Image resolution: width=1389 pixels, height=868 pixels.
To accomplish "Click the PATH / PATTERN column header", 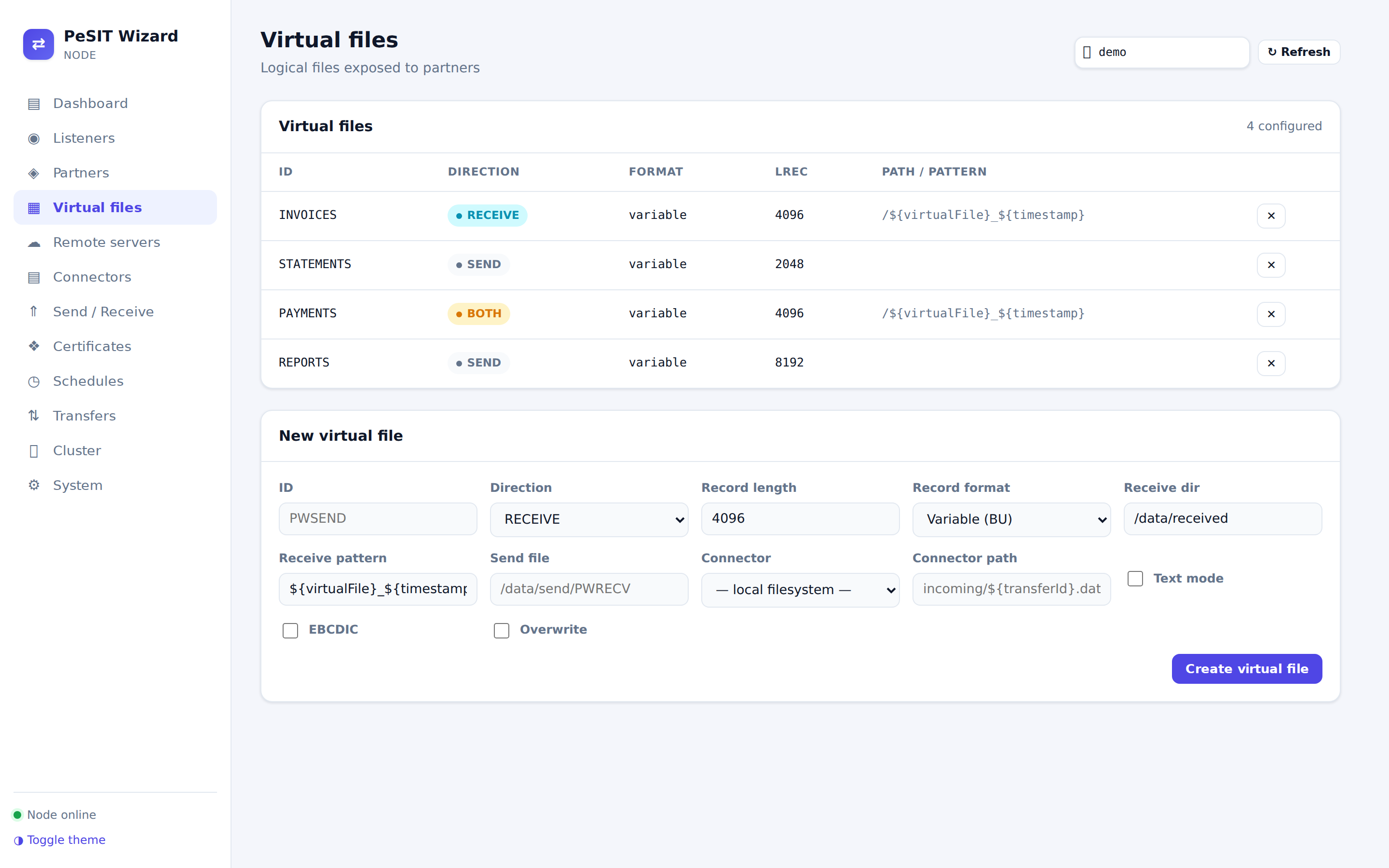I will pyautogui.click(x=934, y=172).
